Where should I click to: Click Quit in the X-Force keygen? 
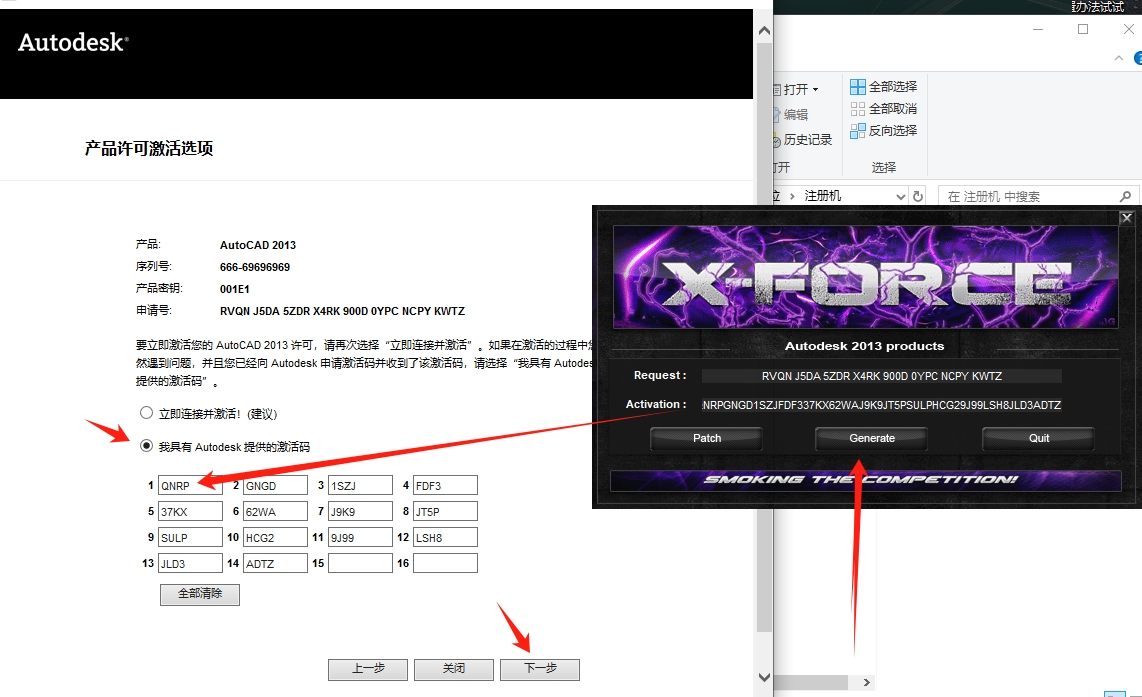(1037, 438)
